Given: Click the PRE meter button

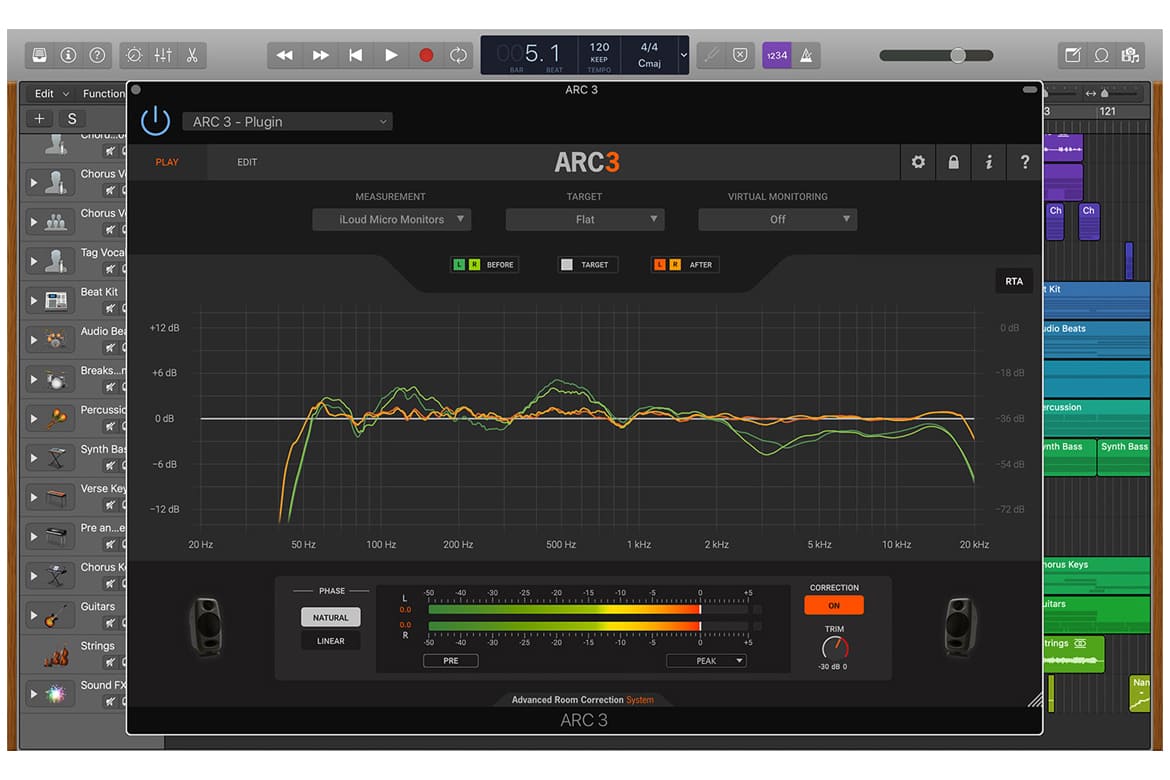Looking at the screenshot, I should point(451,661).
